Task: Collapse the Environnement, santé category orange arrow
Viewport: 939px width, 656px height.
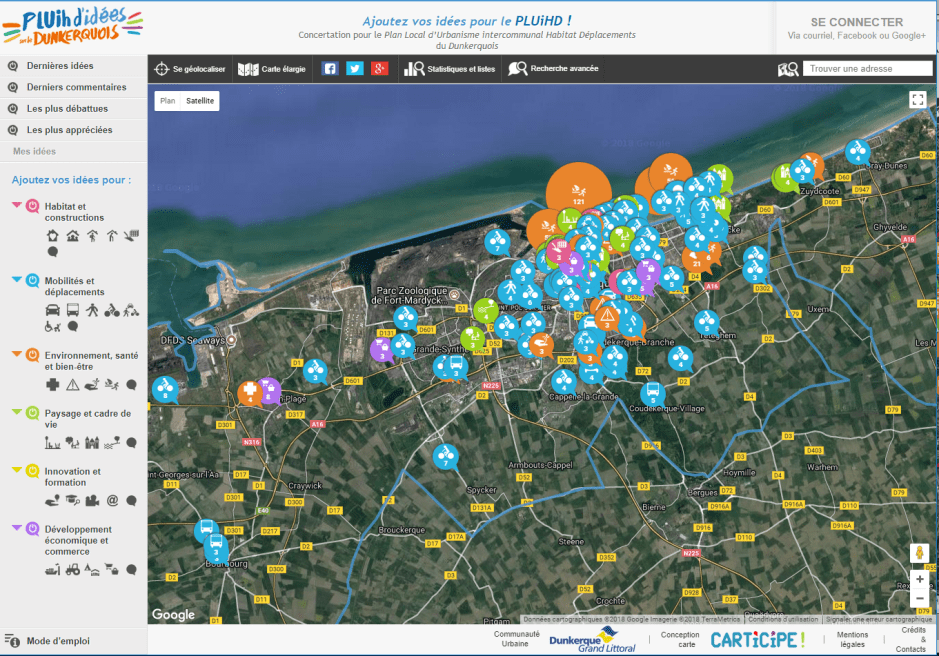Action: pyautogui.click(x=17, y=354)
